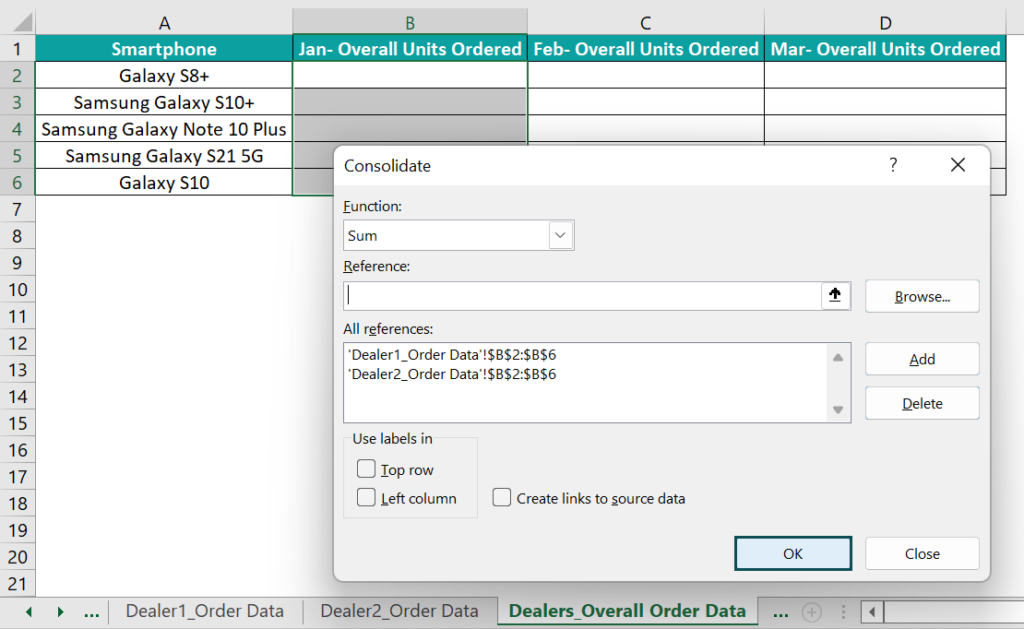Click empty cell B2 for Galaxy S8+
This screenshot has width=1024, height=629.
pyautogui.click(x=410, y=75)
